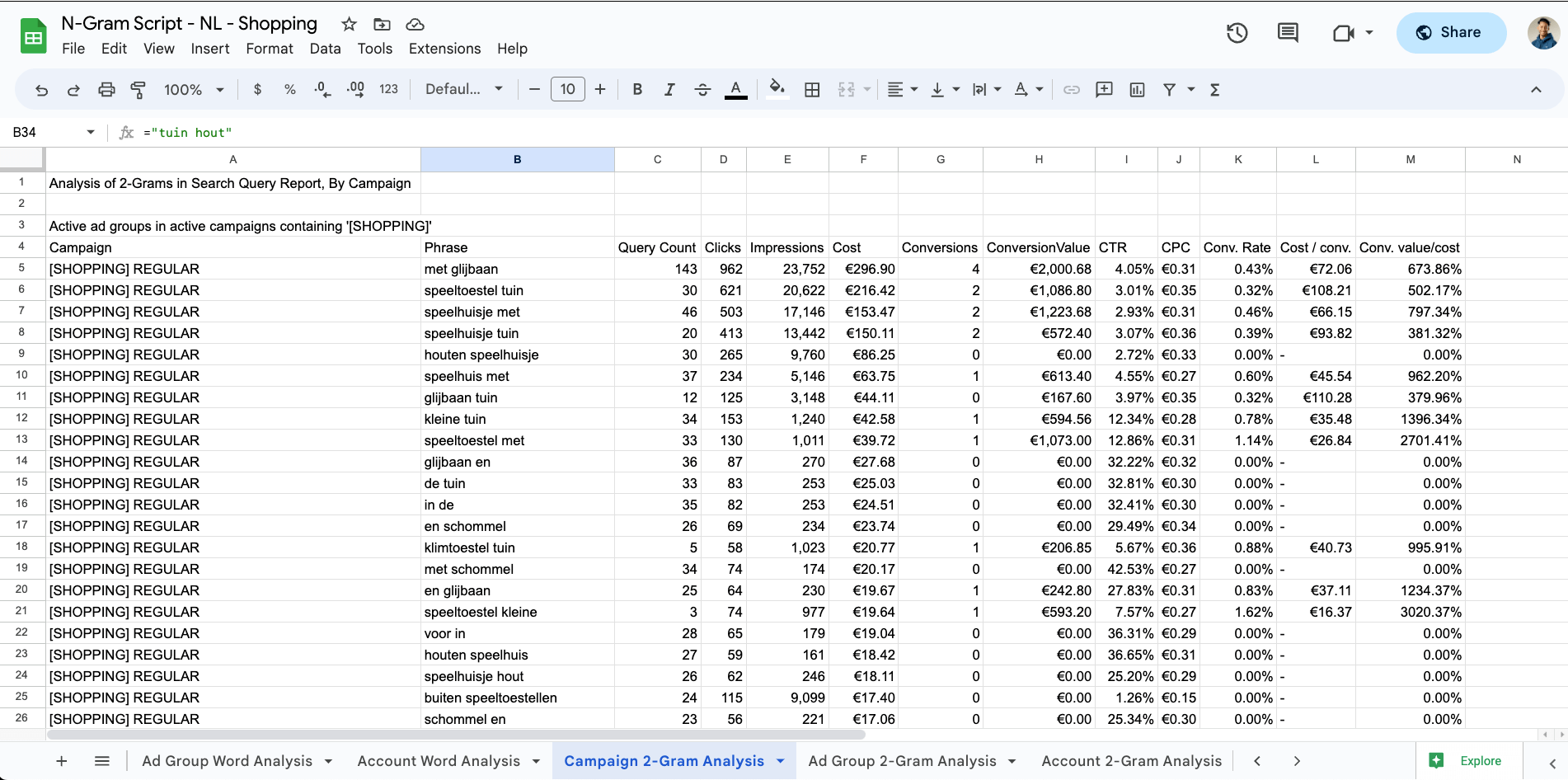
Task: Click the functions sigma icon
Action: pos(1214,90)
